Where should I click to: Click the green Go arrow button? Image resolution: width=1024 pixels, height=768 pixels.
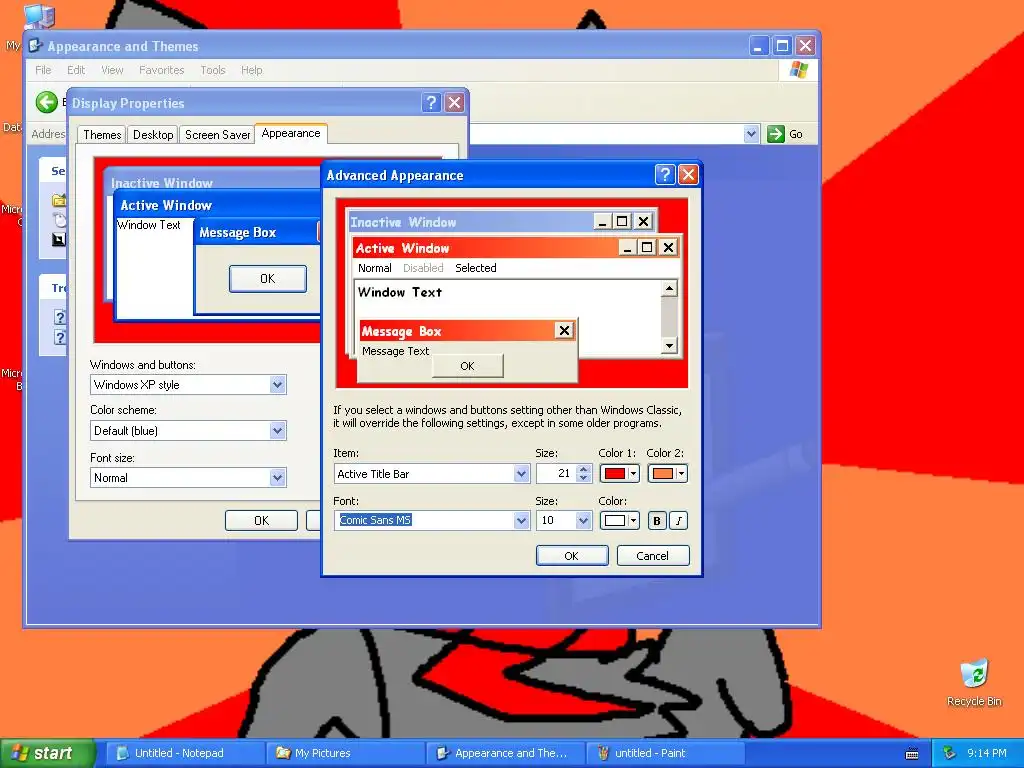pyautogui.click(x=775, y=134)
